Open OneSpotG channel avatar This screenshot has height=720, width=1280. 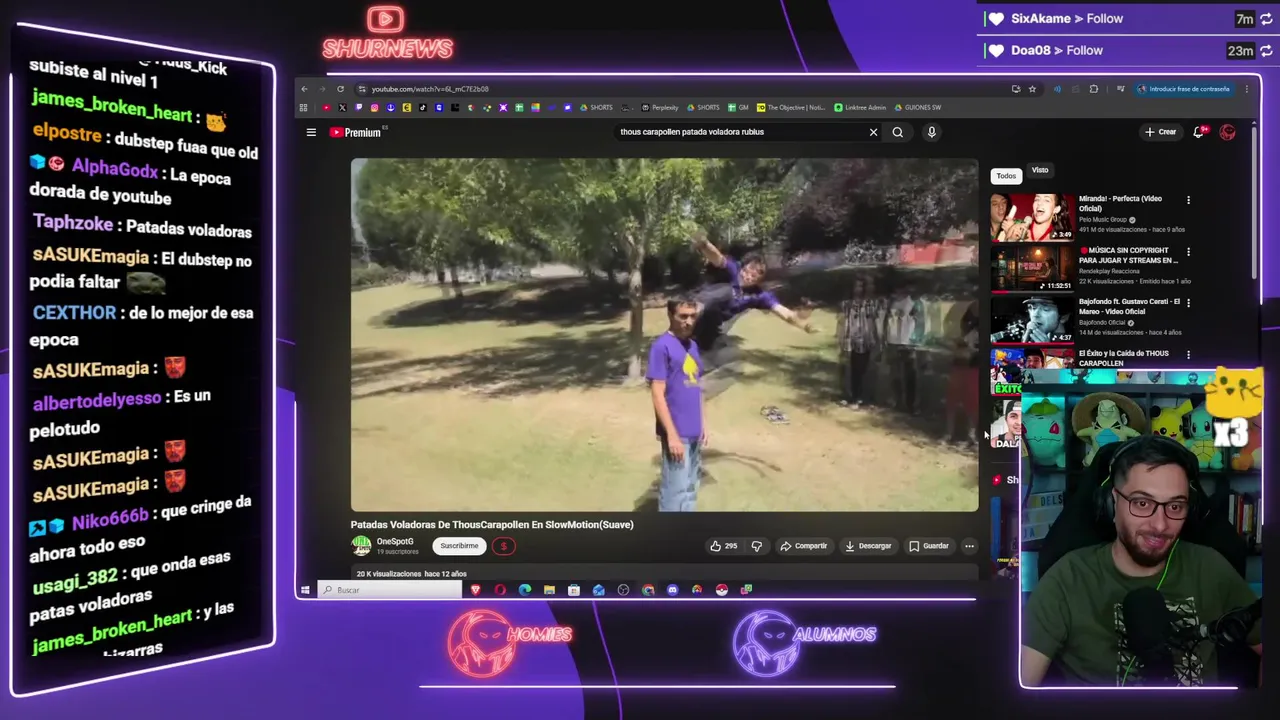tap(361, 545)
